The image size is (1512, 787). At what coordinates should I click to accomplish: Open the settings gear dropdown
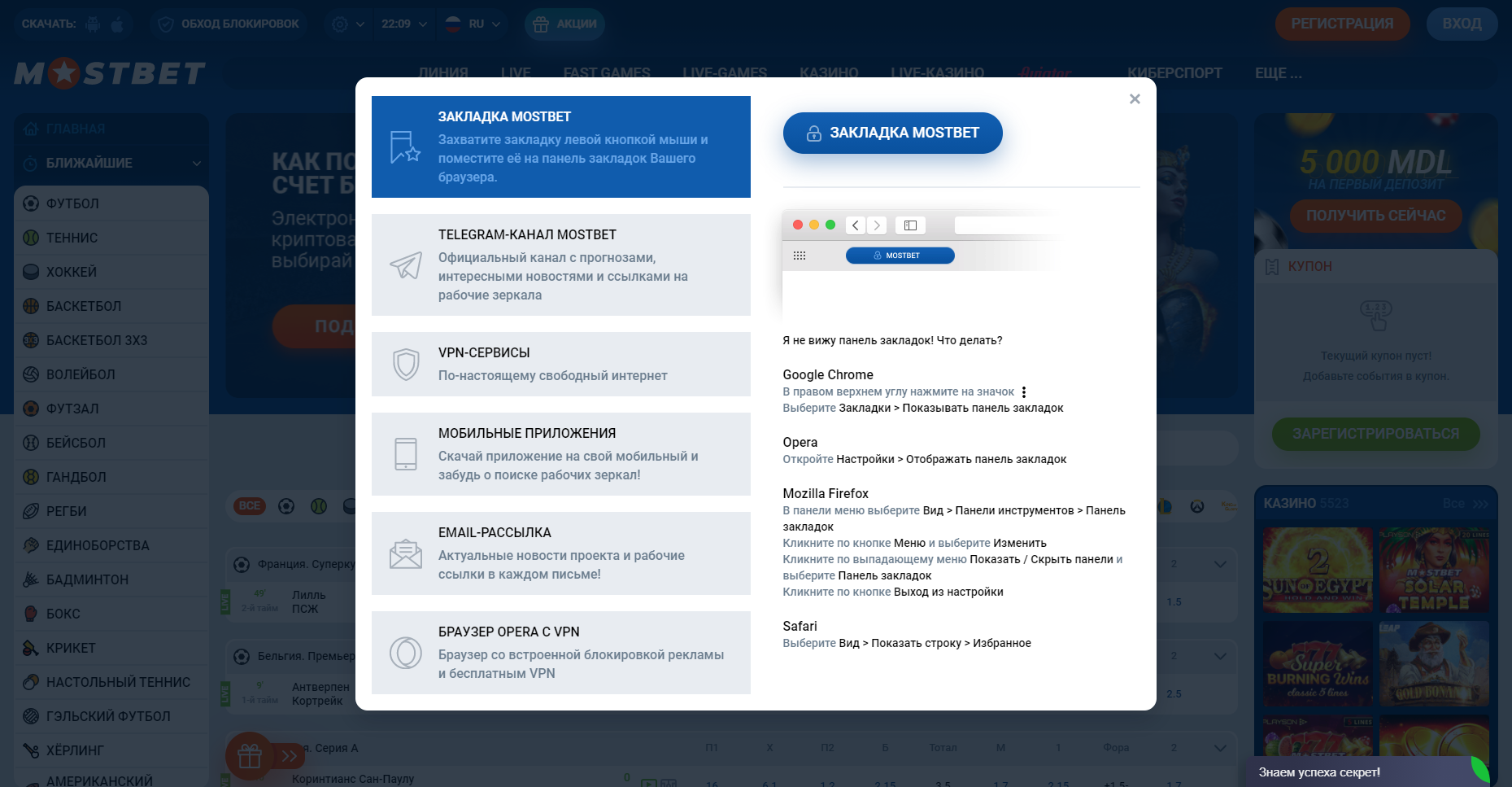(x=348, y=24)
